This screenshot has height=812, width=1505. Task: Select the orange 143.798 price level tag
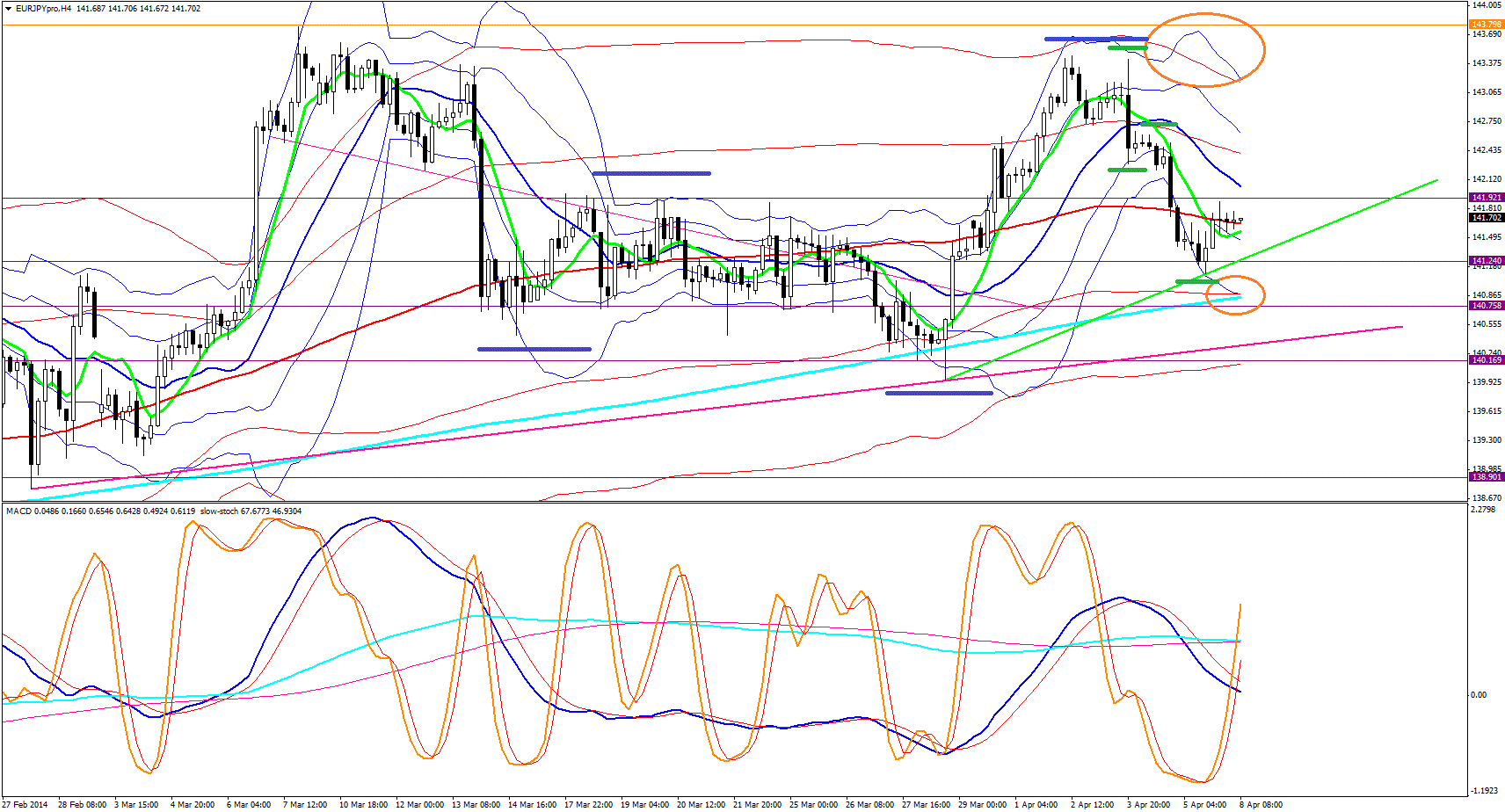1486,25
